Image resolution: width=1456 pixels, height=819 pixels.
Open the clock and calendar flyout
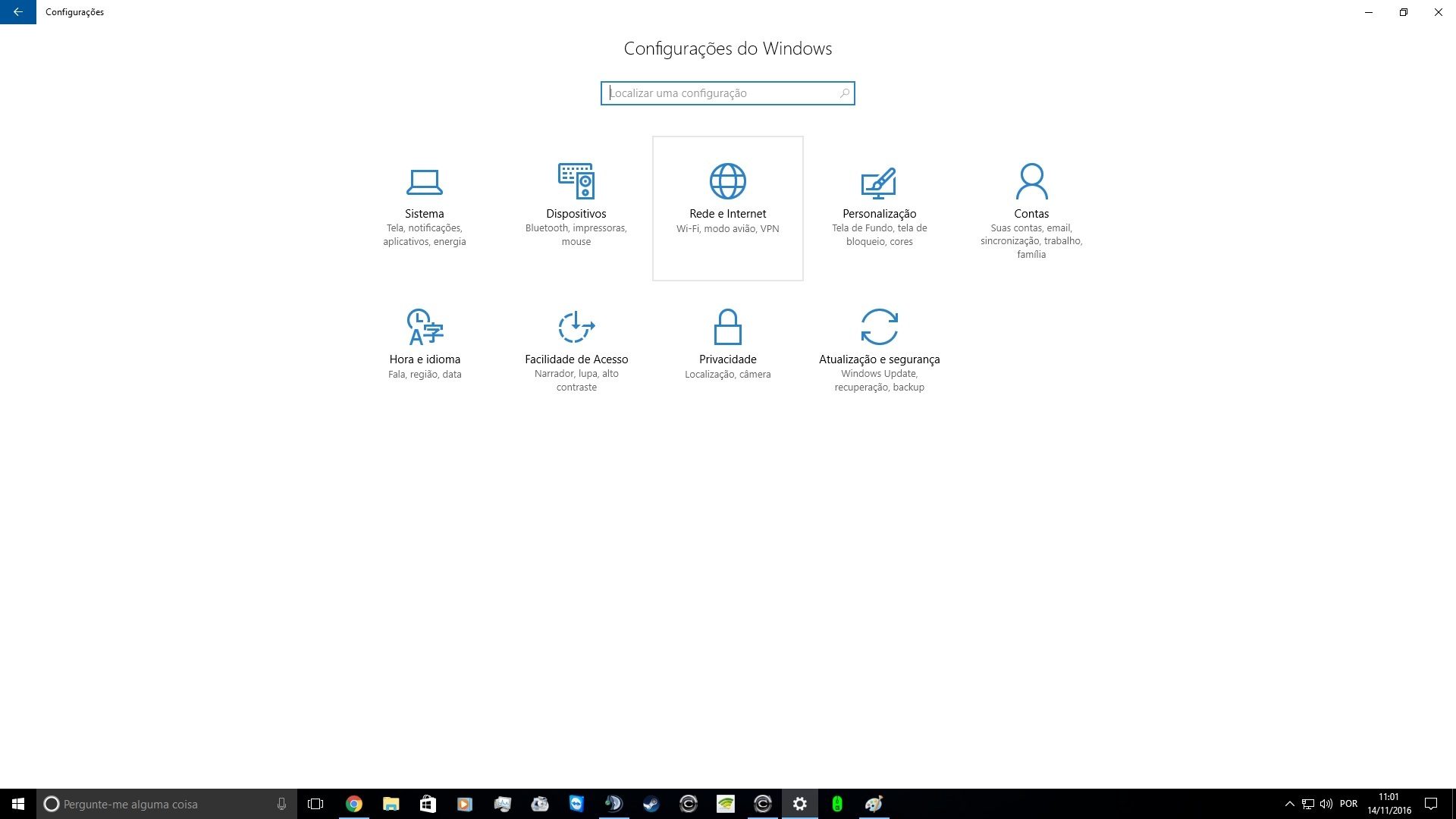click(1389, 804)
